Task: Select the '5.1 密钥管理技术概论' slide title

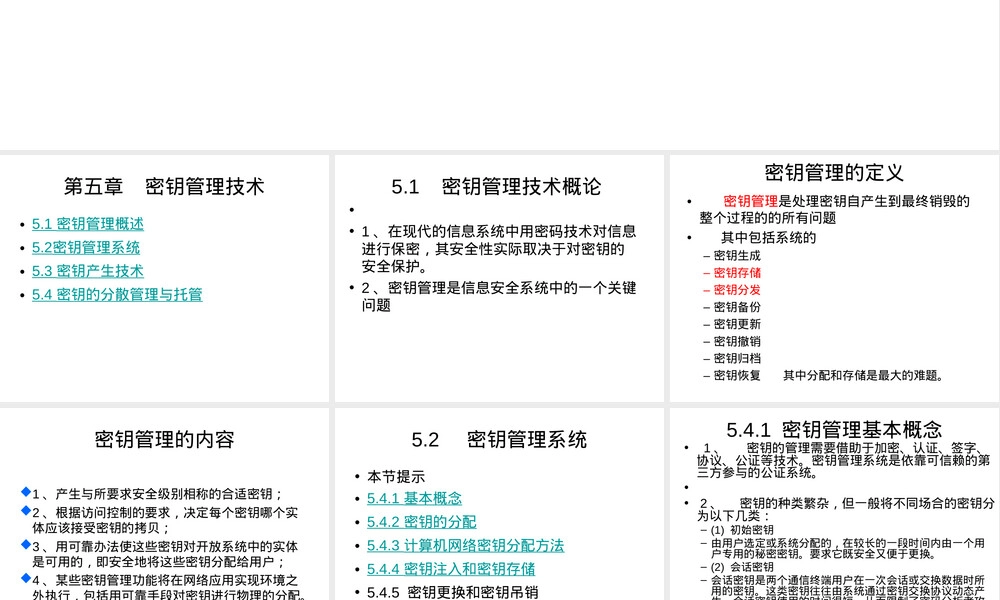Action: pos(496,186)
